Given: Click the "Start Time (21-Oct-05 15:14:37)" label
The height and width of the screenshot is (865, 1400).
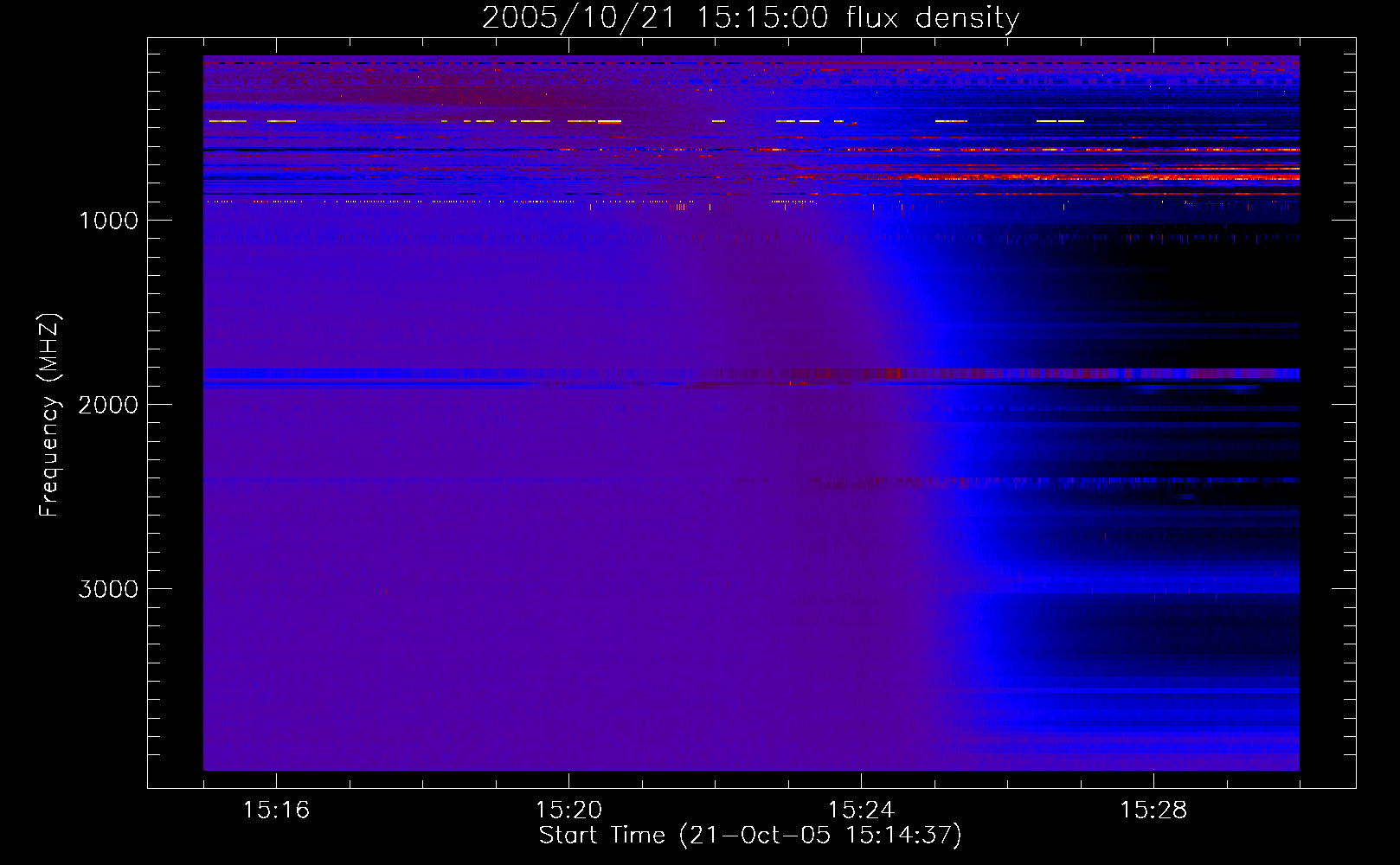Looking at the screenshot, I should click(x=750, y=836).
